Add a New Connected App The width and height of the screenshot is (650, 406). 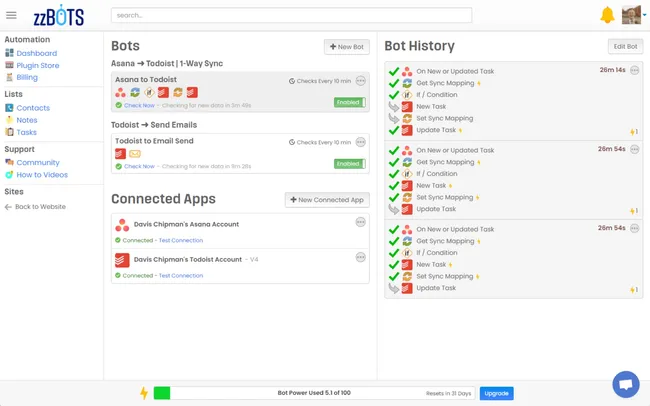[x=327, y=199]
